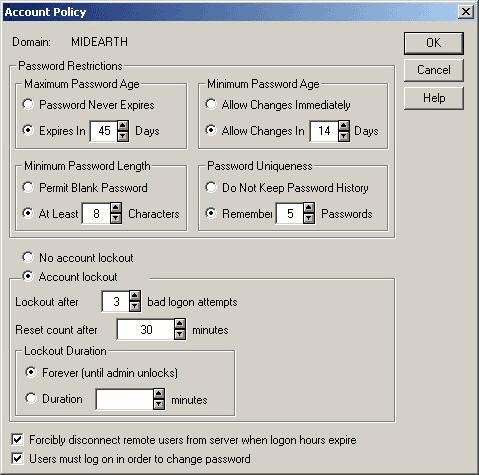This screenshot has width=479, height=475.
Task: Increase remembered passwords count
Action: click(x=309, y=208)
